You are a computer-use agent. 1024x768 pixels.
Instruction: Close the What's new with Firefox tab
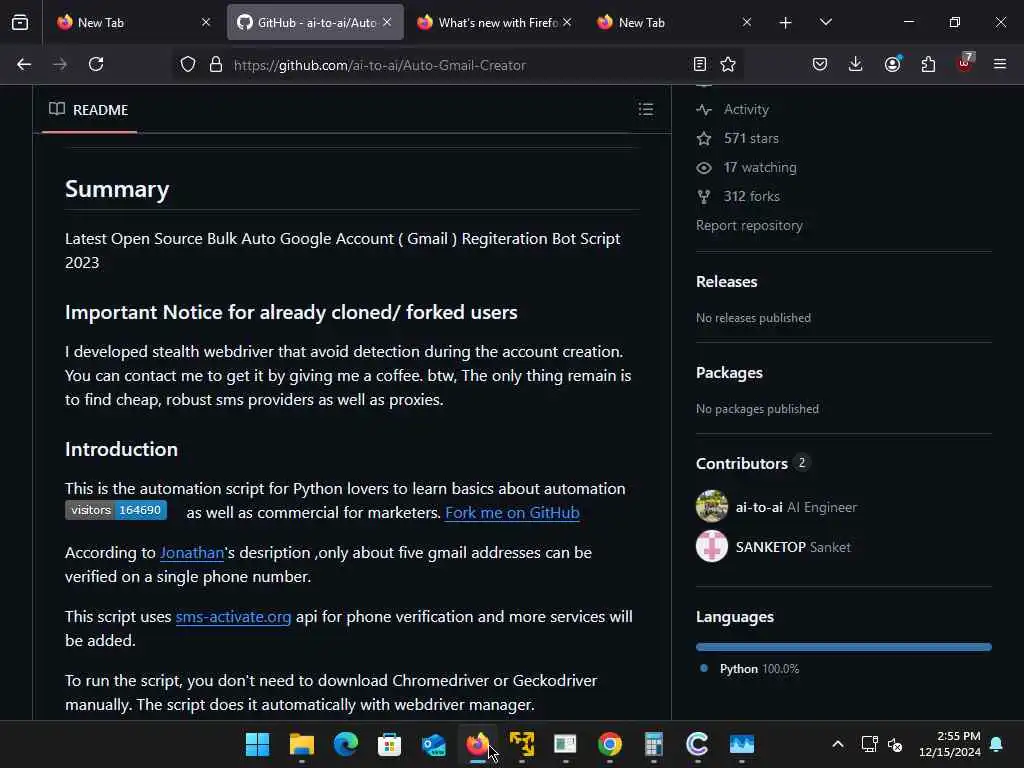568,22
